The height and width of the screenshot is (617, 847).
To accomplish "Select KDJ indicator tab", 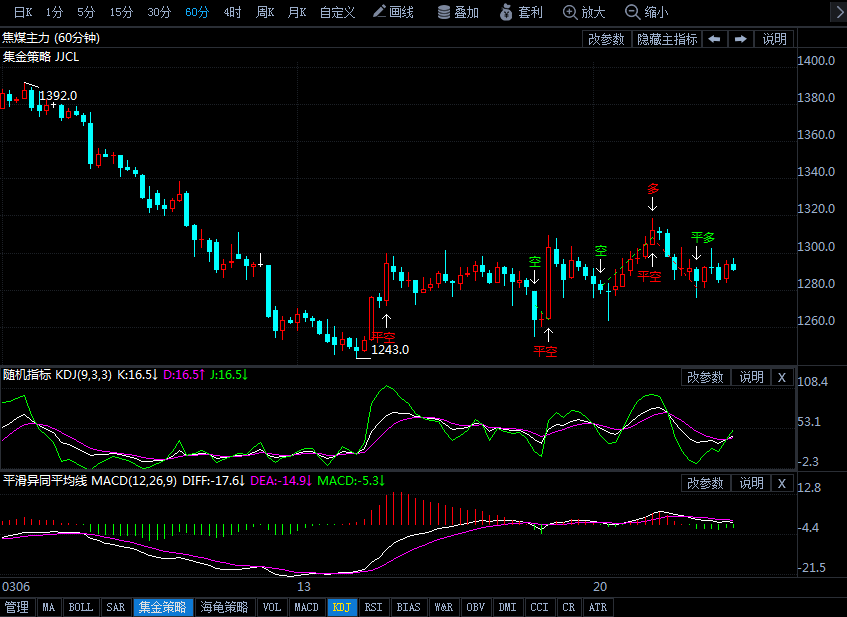I will click(341, 607).
